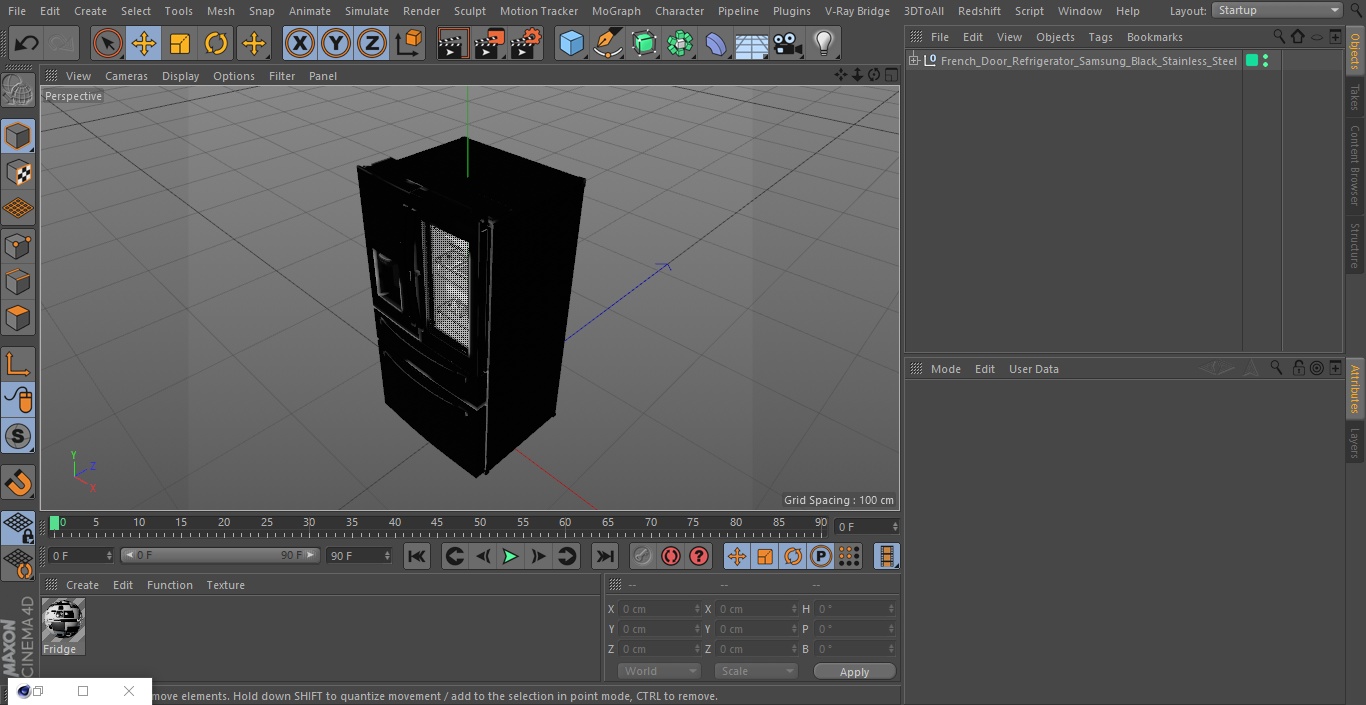Toggle visibility dots of refrigerator object
Screen dimensions: 1366x705
pyautogui.click(x=1266, y=61)
